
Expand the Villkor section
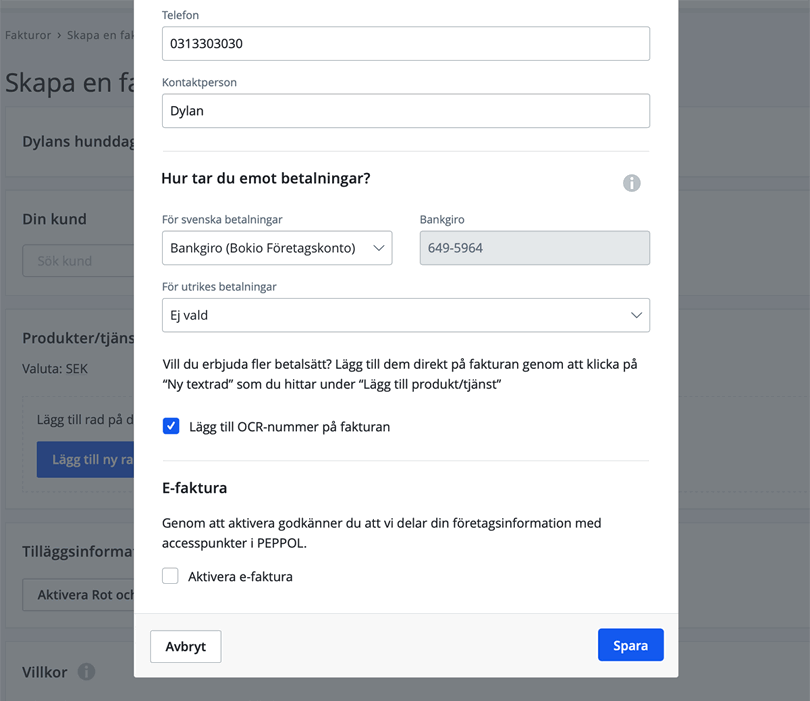click(x=48, y=672)
